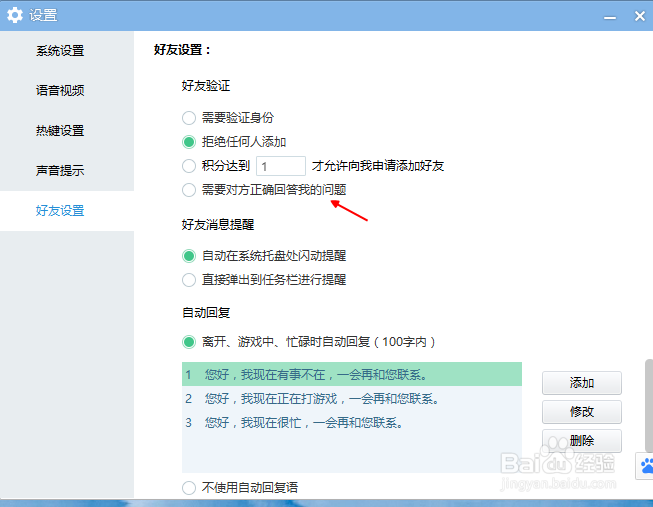
Task: Click the 修改 button
Action: click(x=582, y=412)
